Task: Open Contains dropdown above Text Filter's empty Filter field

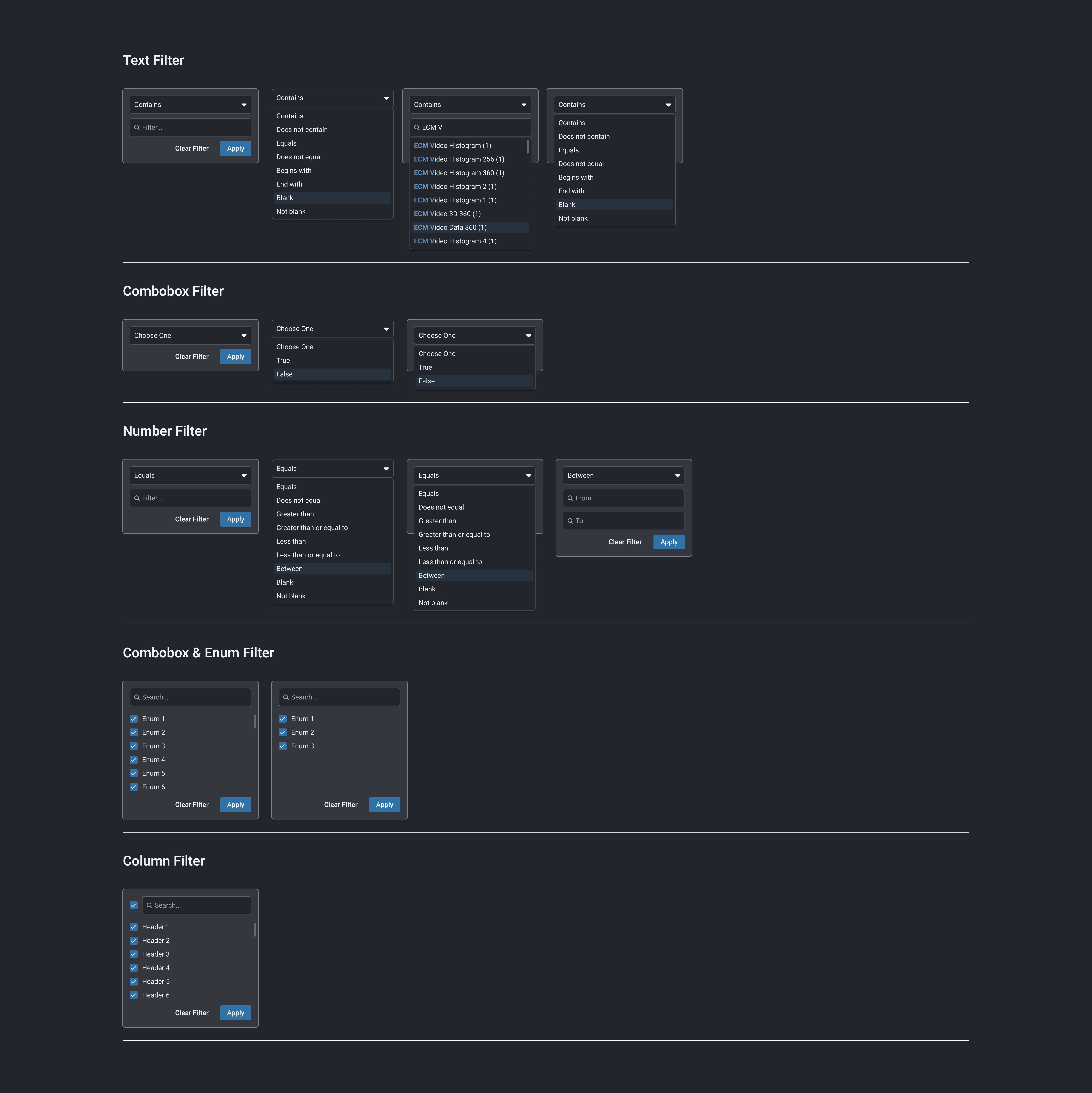Action: 190,105
